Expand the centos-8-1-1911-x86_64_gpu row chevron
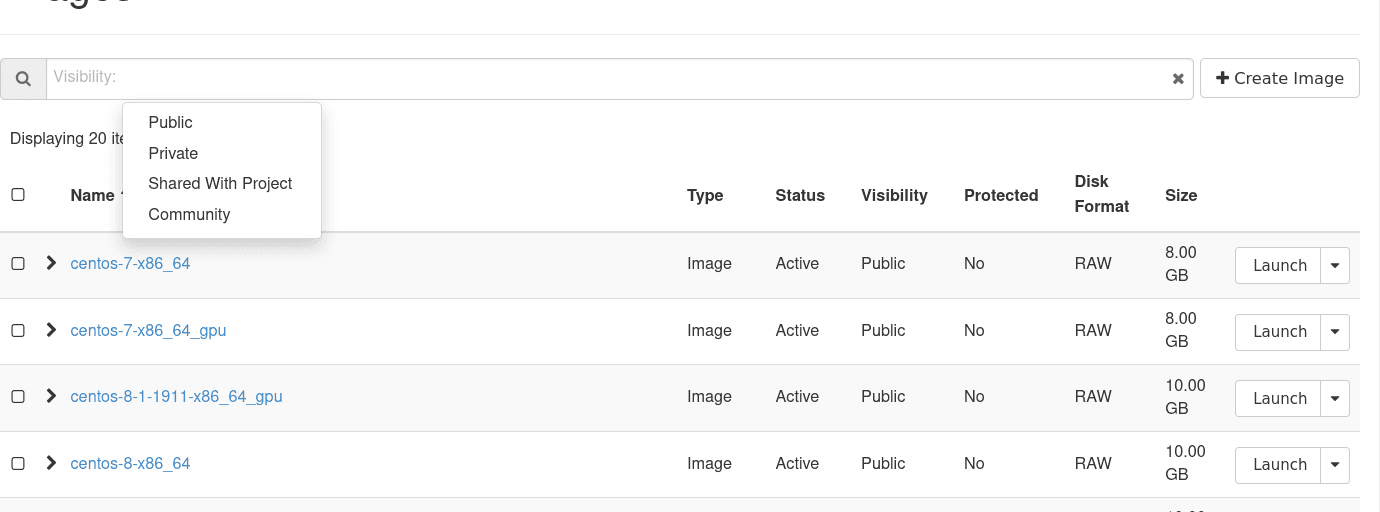The width and height of the screenshot is (1380, 512). (x=51, y=396)
